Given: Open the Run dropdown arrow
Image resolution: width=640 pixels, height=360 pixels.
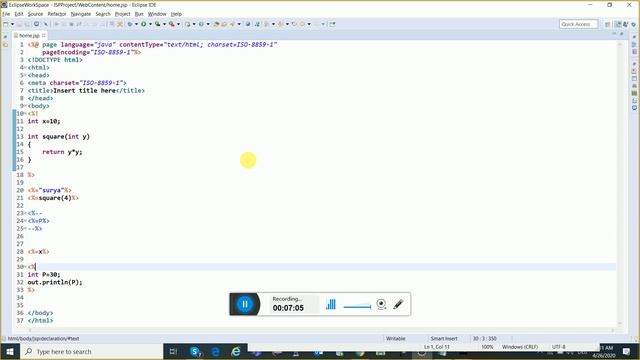Looking at the screenshot, I should pos(150,24).
